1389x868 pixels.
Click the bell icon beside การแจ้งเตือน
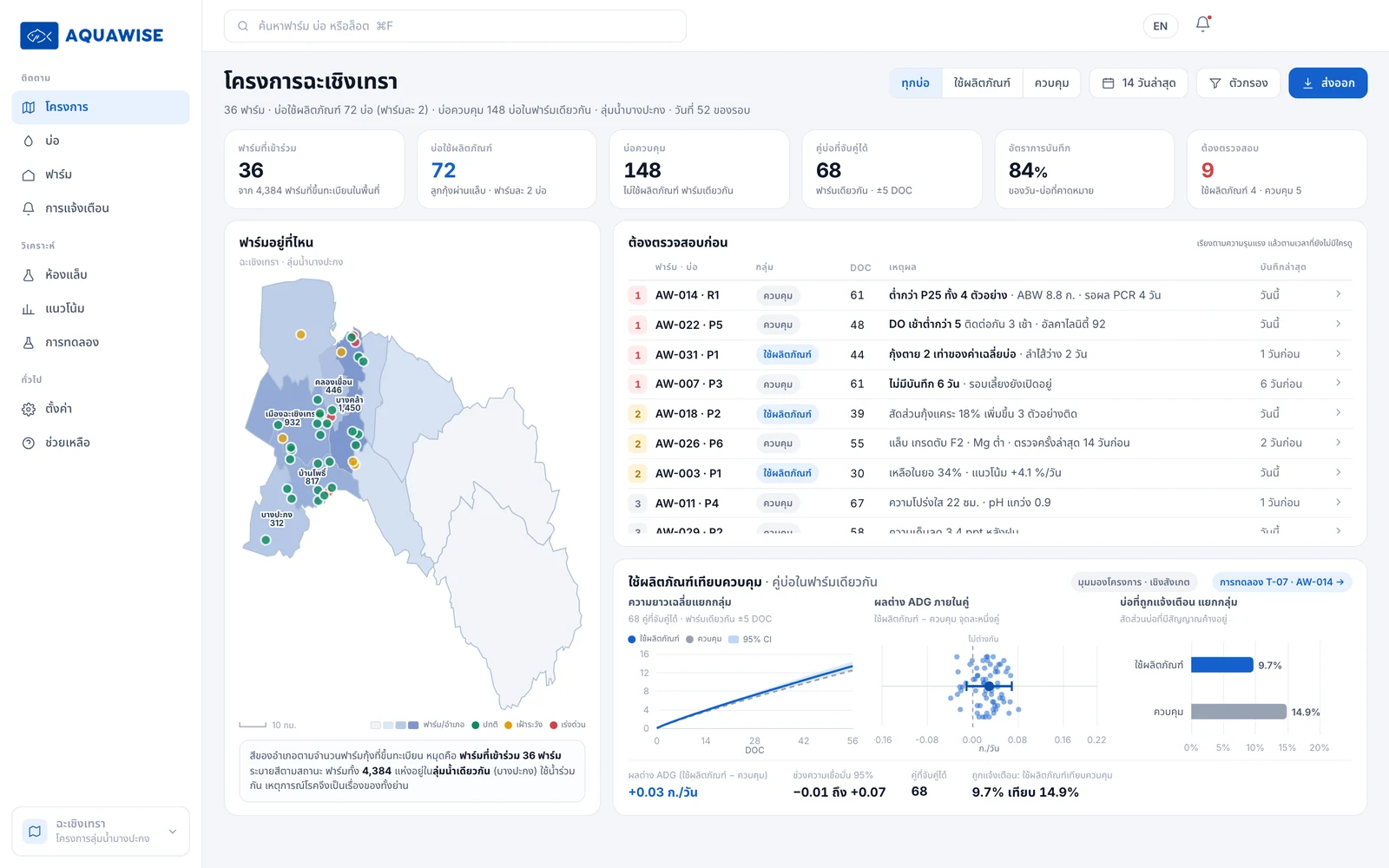[x=29, y=208]
